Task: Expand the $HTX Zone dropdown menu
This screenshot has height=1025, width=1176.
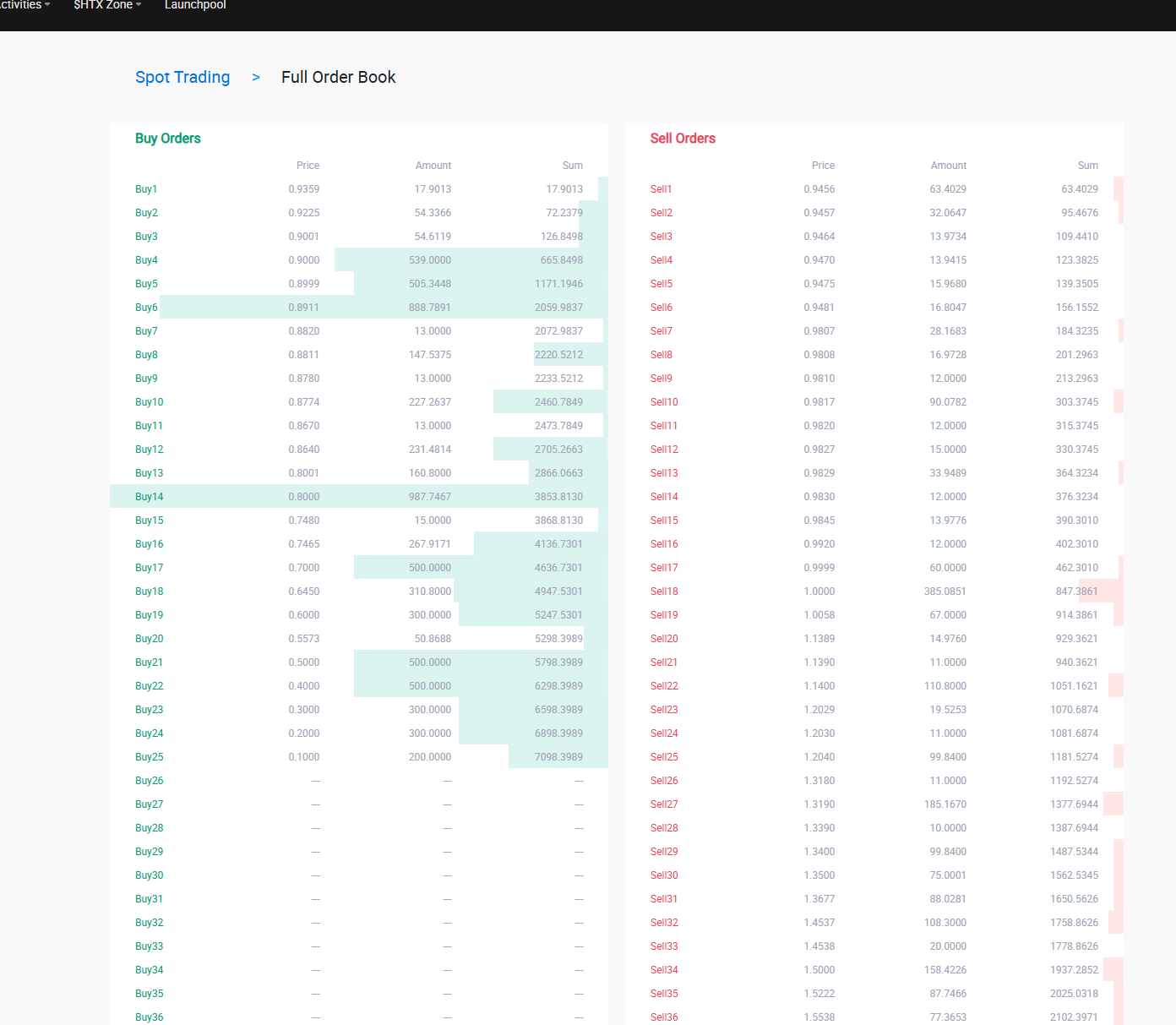Action: 107,5
